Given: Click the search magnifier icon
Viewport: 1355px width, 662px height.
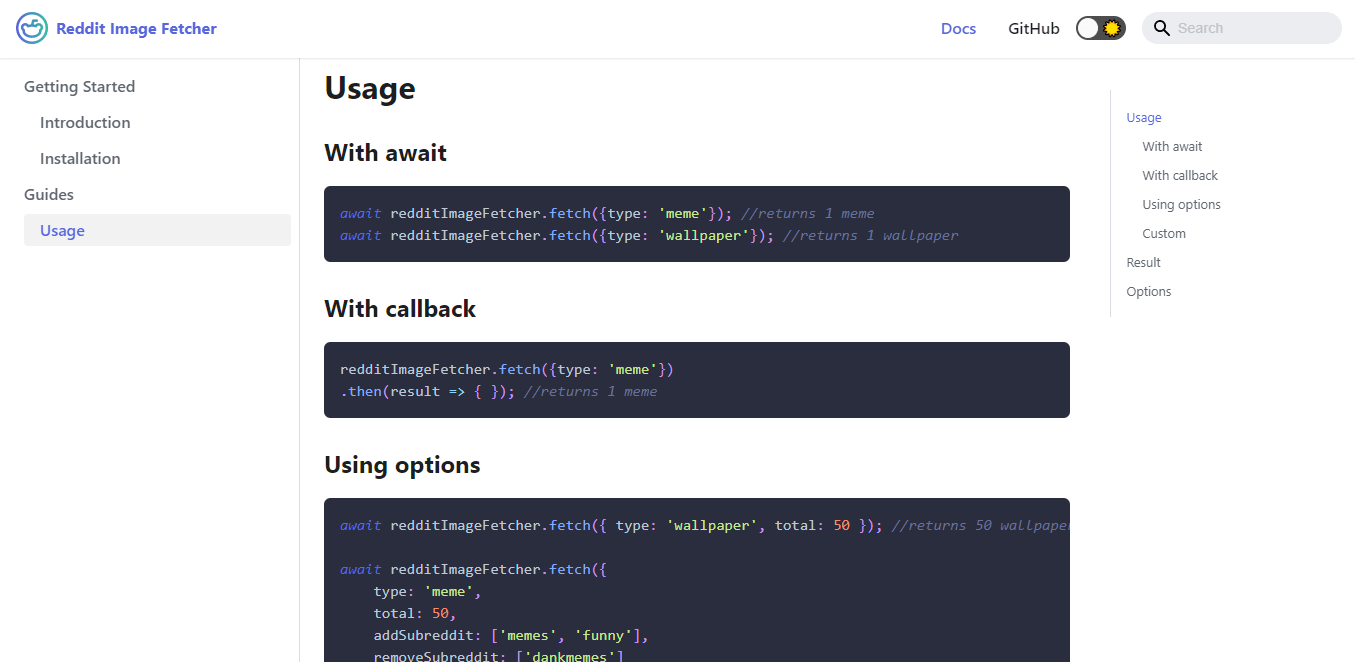Looking at the screenshot, I should click(1161, 28).
